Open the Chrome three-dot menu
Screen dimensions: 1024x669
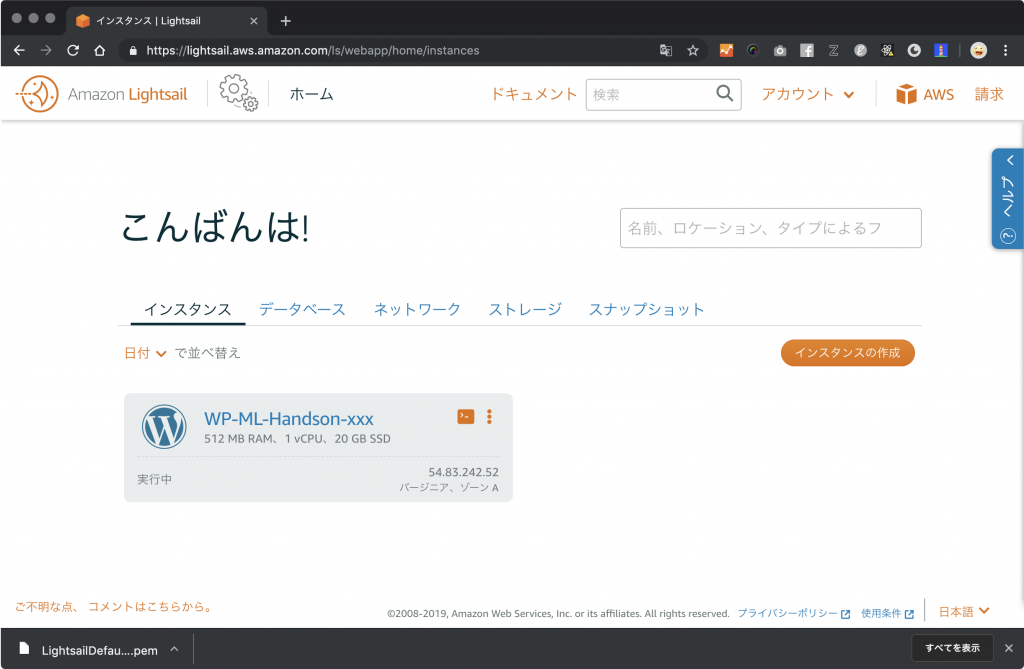pos(1006,50)
